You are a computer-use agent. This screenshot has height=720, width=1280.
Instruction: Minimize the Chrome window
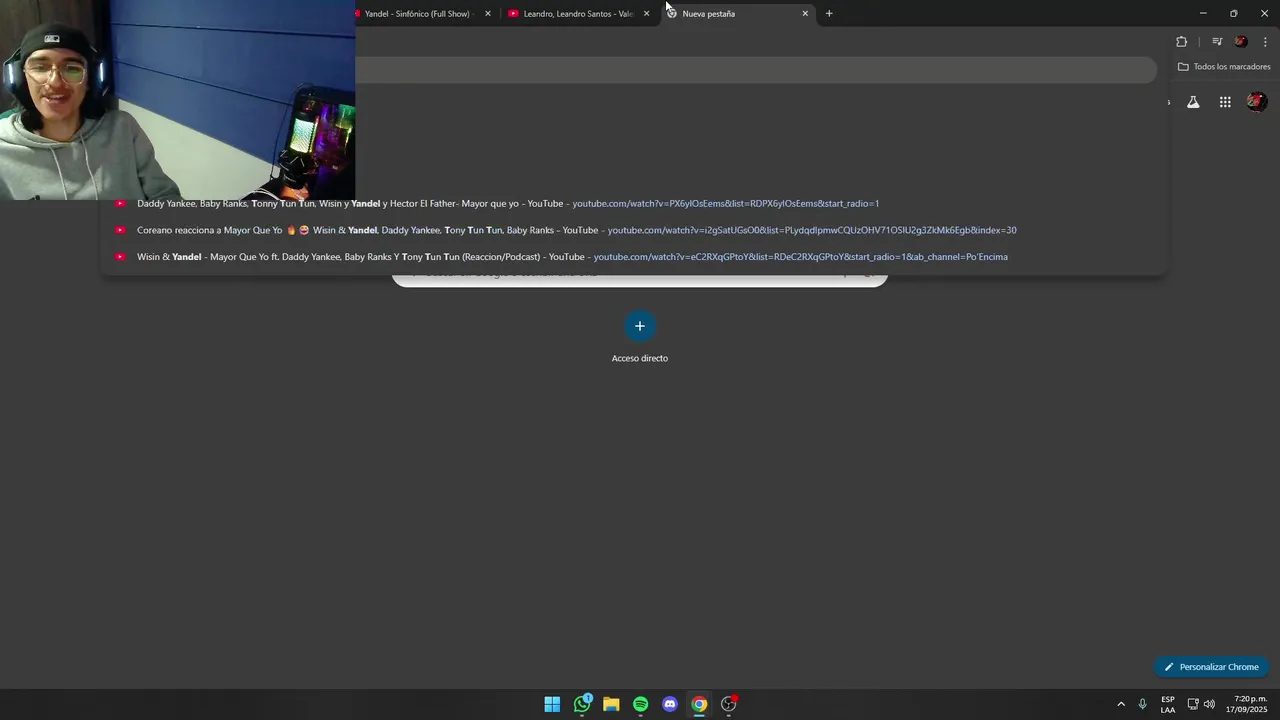pos(1203,13)
